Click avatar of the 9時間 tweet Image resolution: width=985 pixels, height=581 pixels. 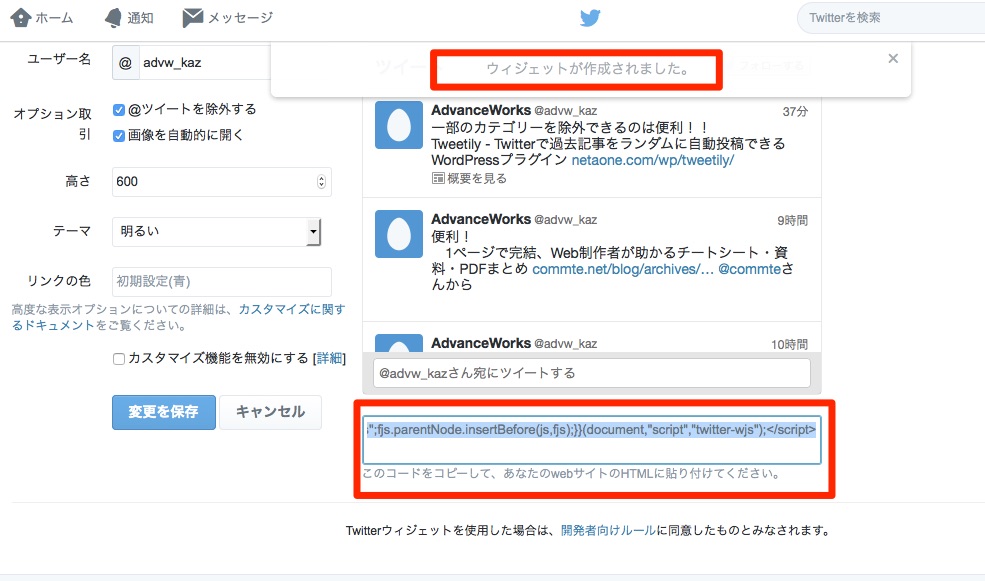pos(399,234)
